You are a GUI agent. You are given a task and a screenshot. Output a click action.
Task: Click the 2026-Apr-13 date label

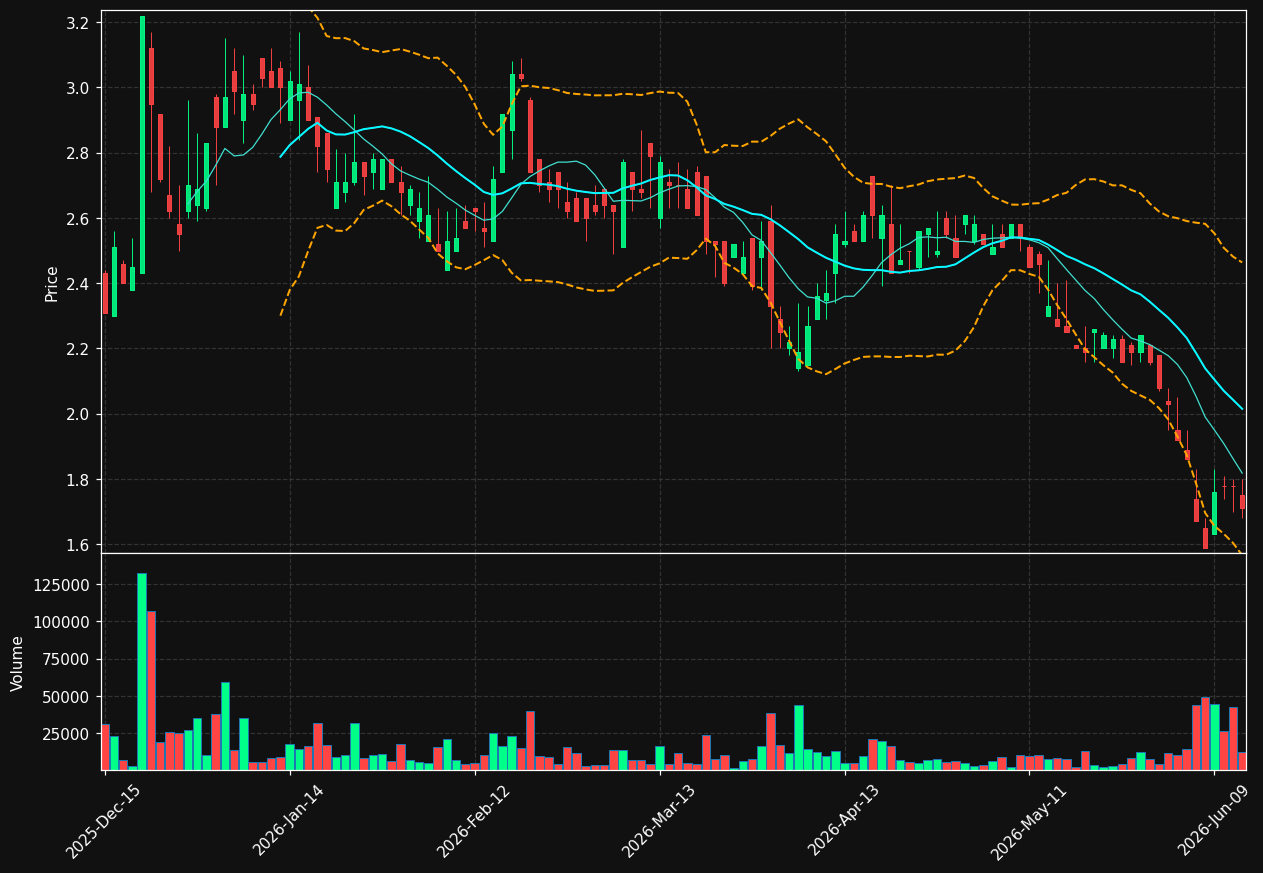click(844, 821)
